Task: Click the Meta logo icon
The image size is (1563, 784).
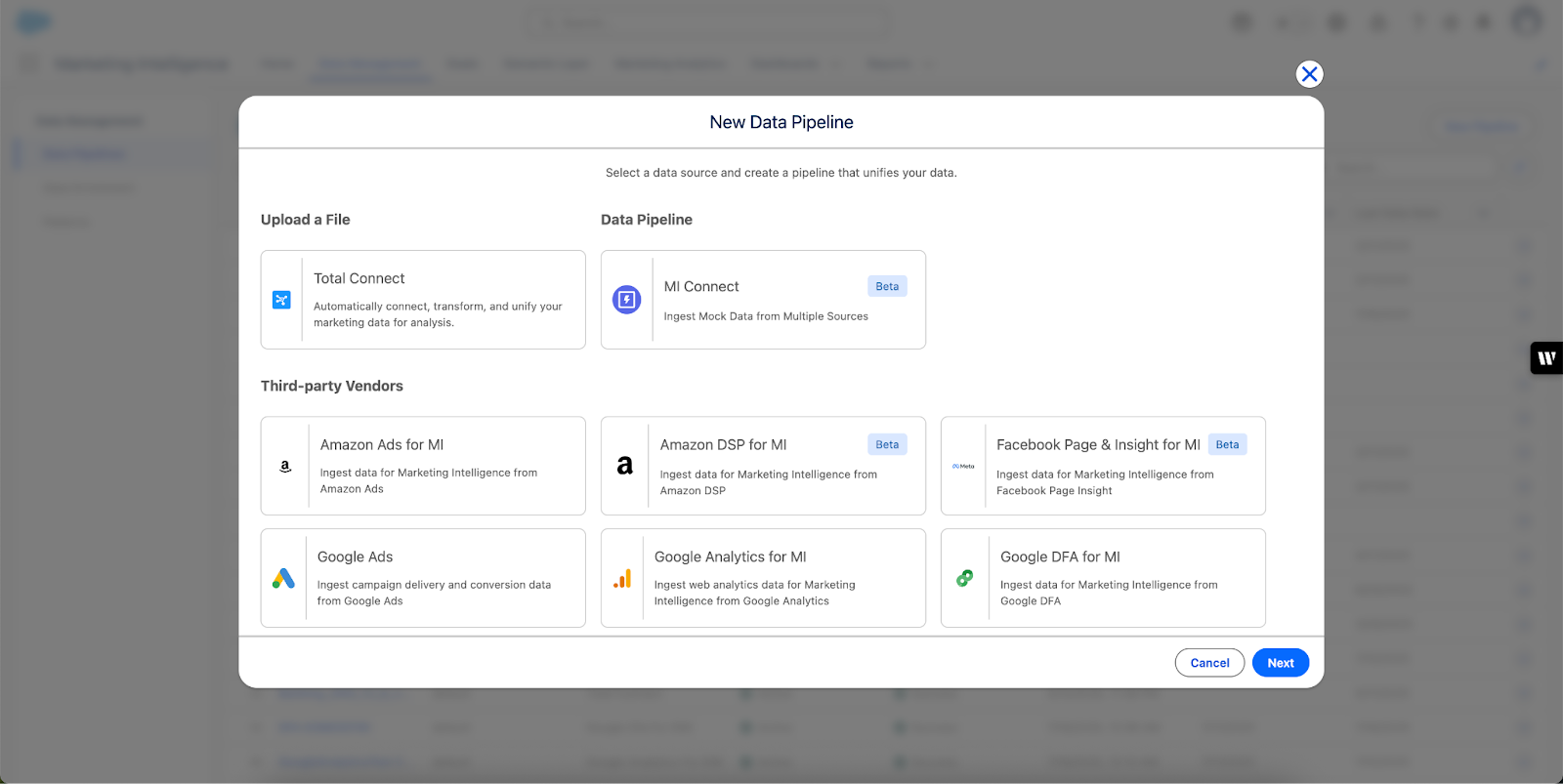Action: pos(963,467)
